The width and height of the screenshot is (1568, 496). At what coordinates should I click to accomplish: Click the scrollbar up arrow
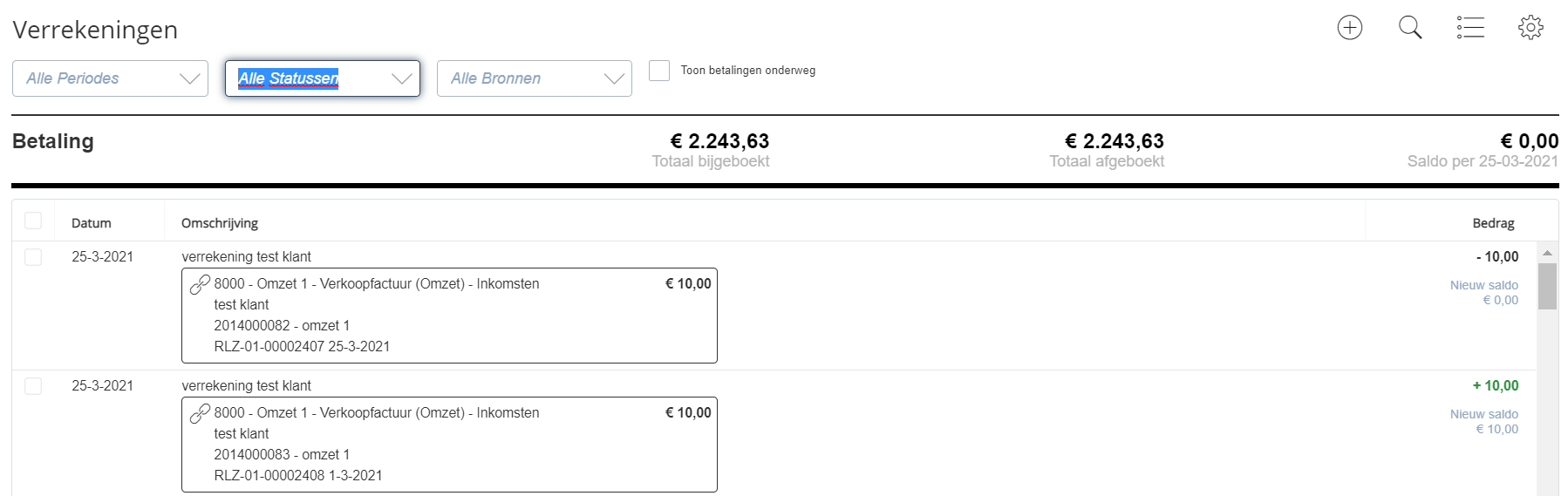pos(1547,254)
